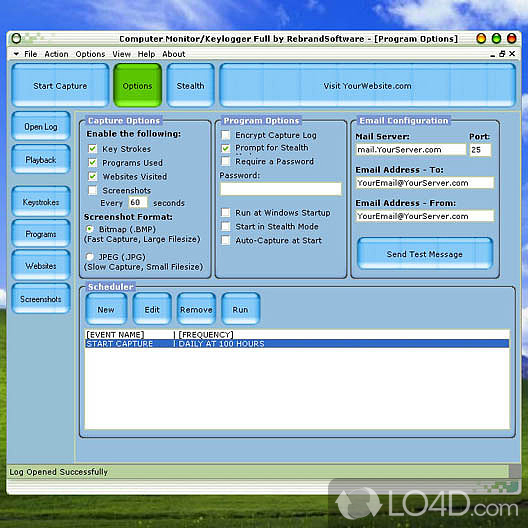Open the Options menu in the menu bar
Screen dimensions: 528x528
point(90,54)
